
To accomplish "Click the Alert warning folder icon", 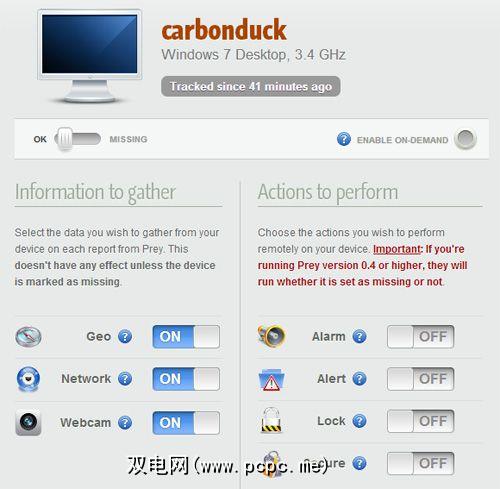I will point(271,379).
